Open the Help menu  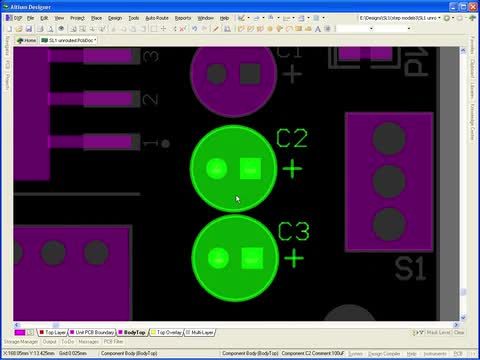(224, 18)
